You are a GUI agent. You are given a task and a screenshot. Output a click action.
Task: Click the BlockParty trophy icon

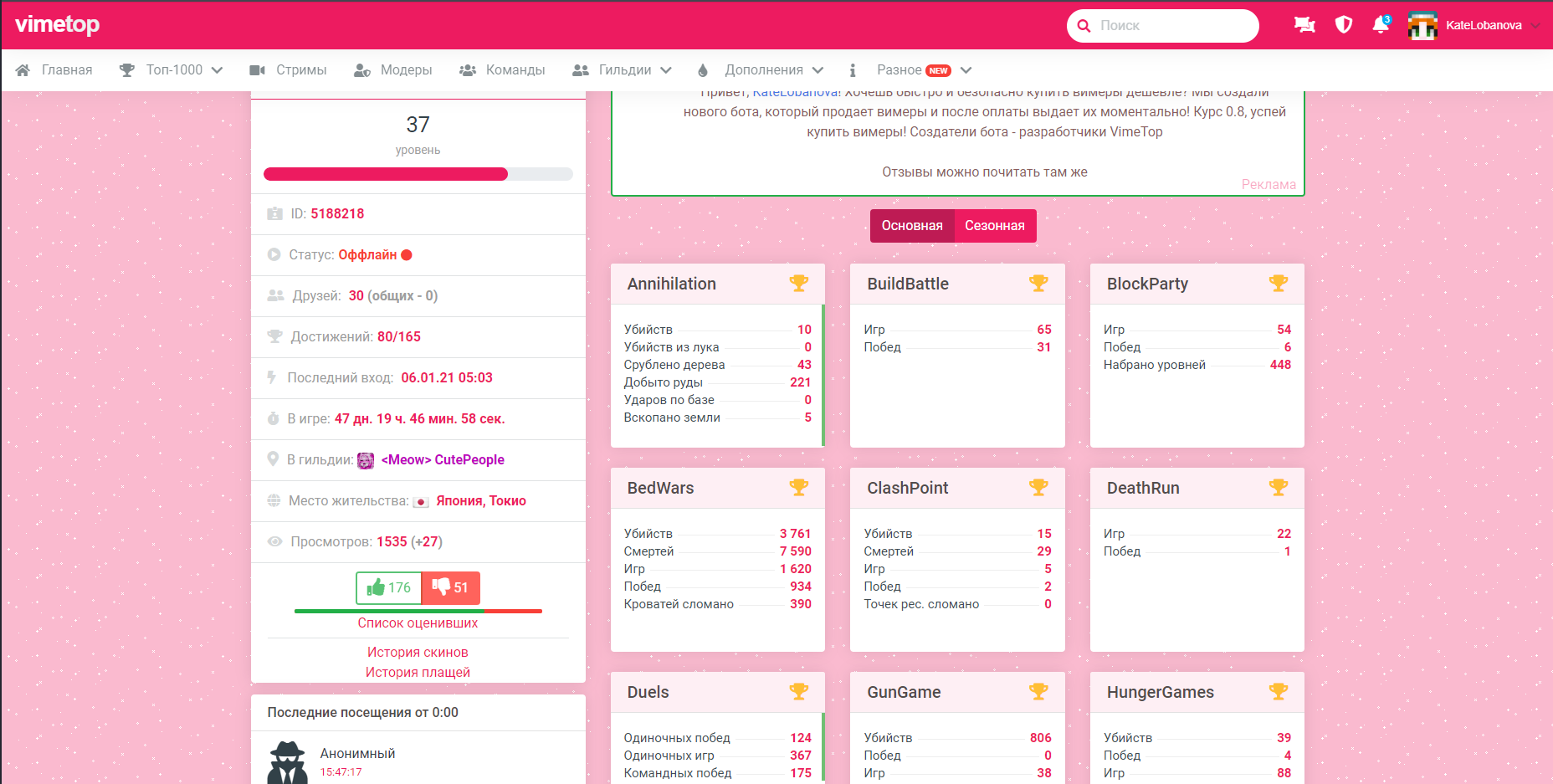1279,284
